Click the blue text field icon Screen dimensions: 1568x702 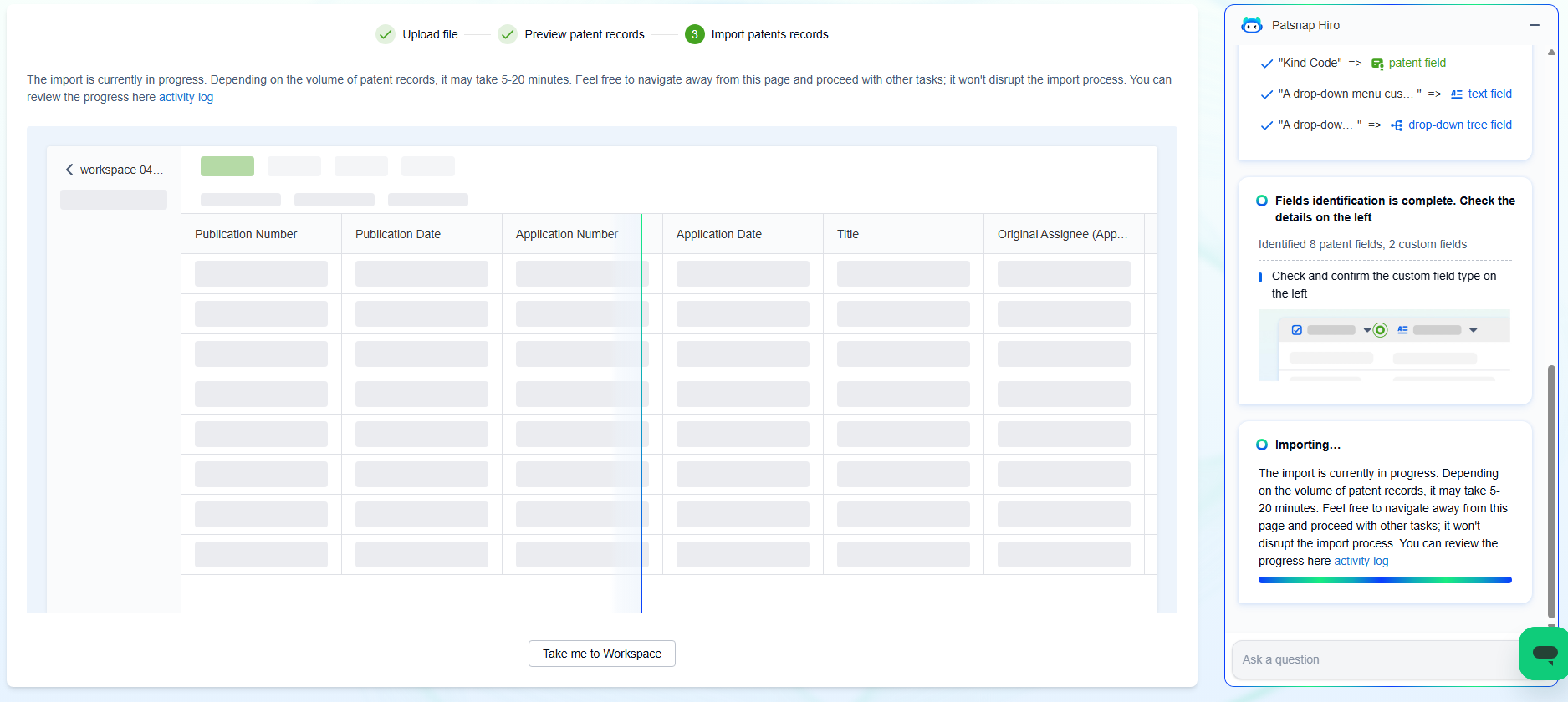tap(1457, 94)
